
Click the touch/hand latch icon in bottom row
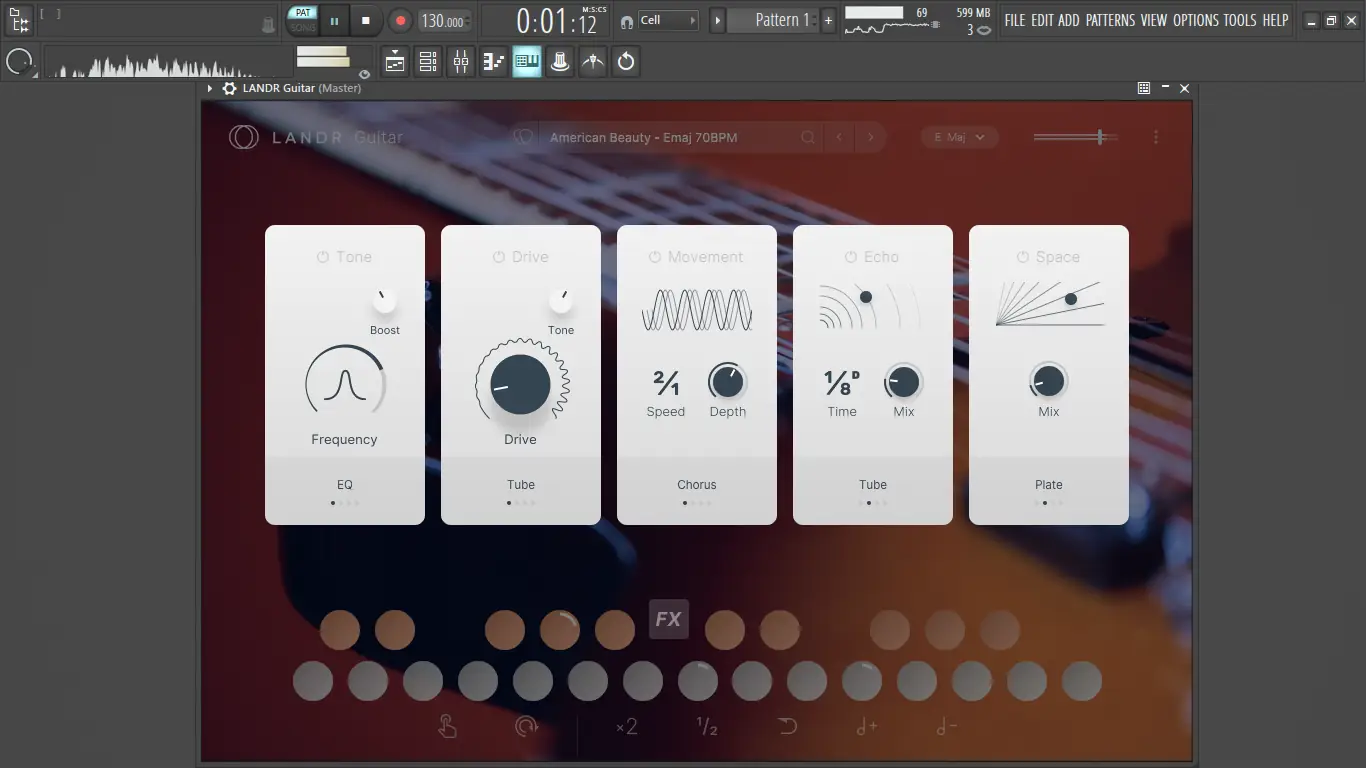coord(447,727)
